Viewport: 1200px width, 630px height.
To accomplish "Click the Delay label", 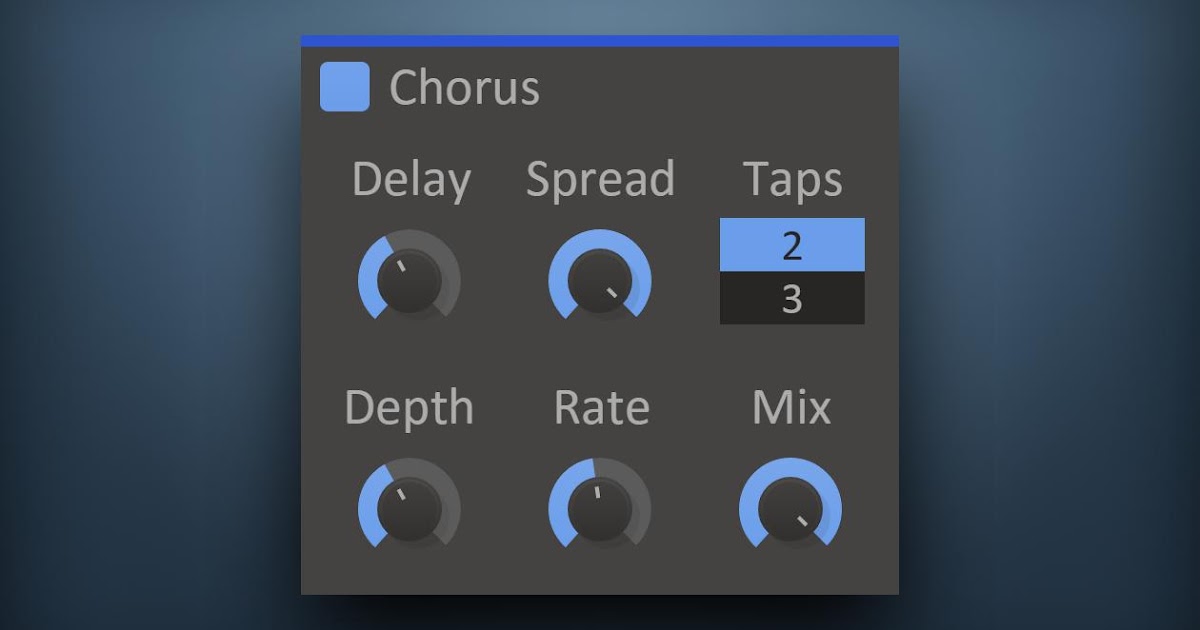I will pyautogui.click(x=411, y=181).
